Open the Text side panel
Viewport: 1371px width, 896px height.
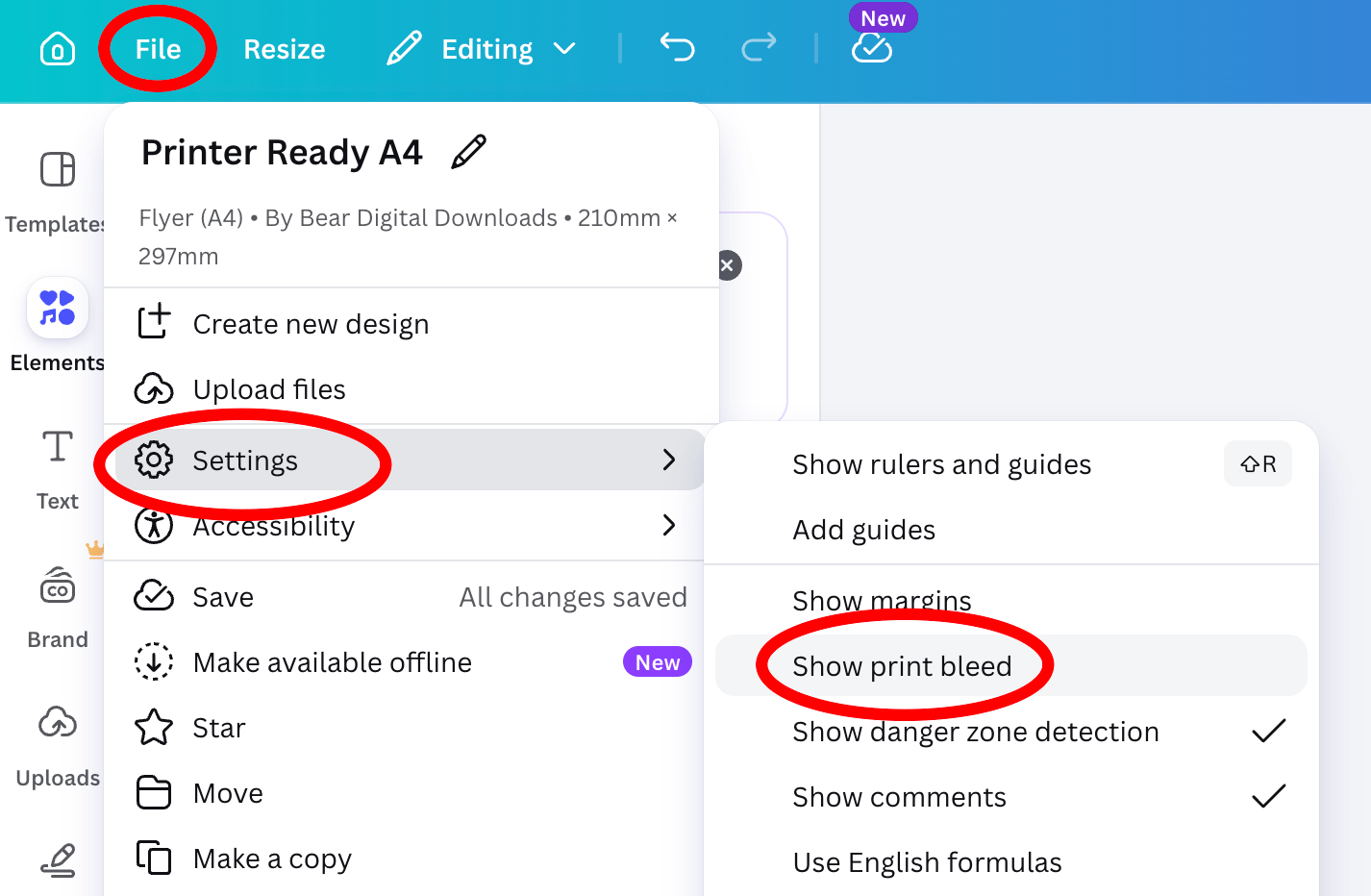(57, 470)
